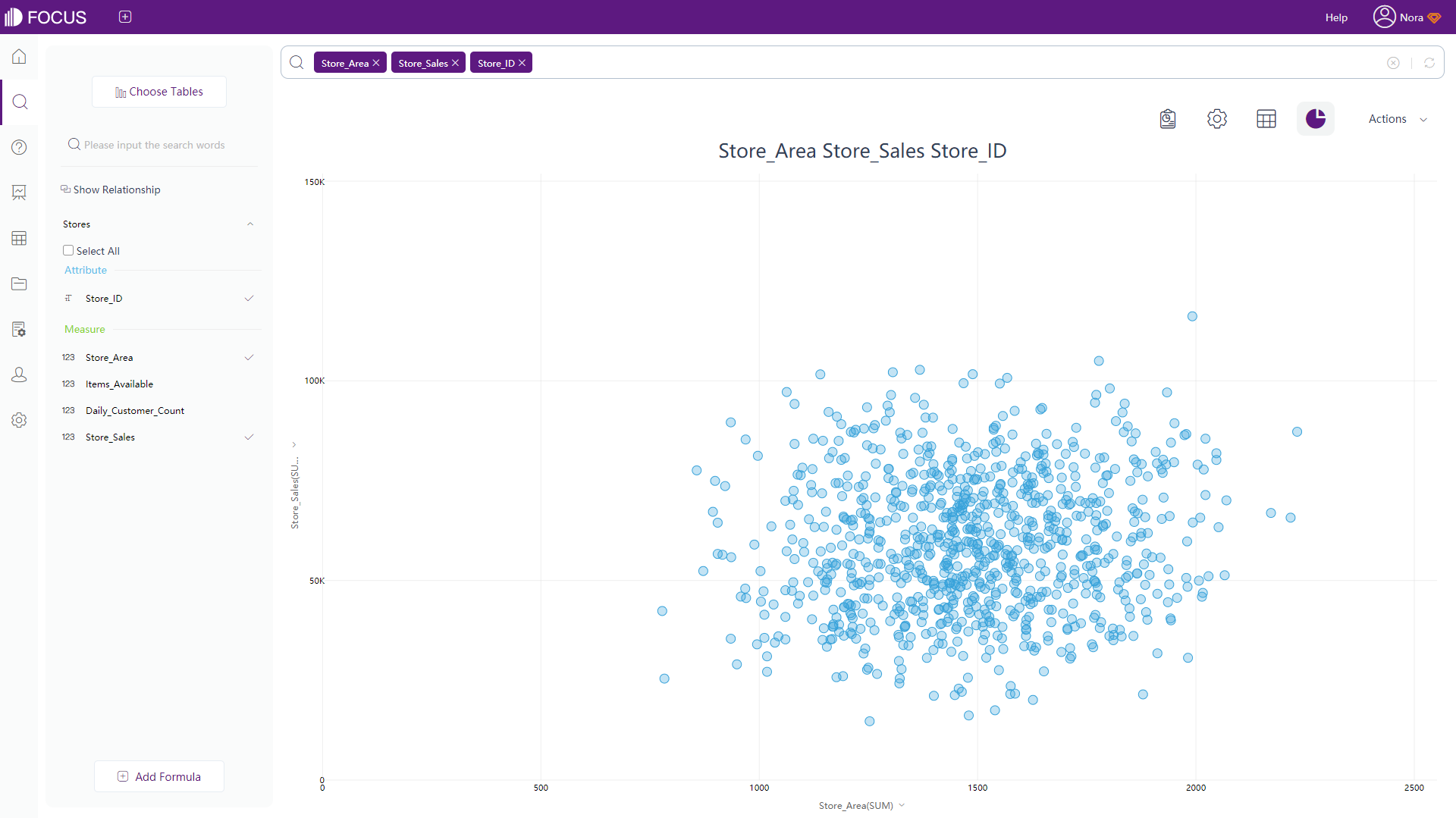Screen dimensions: 1456x818
Task: Open the Search page in the sidebar
Action: 20,102
